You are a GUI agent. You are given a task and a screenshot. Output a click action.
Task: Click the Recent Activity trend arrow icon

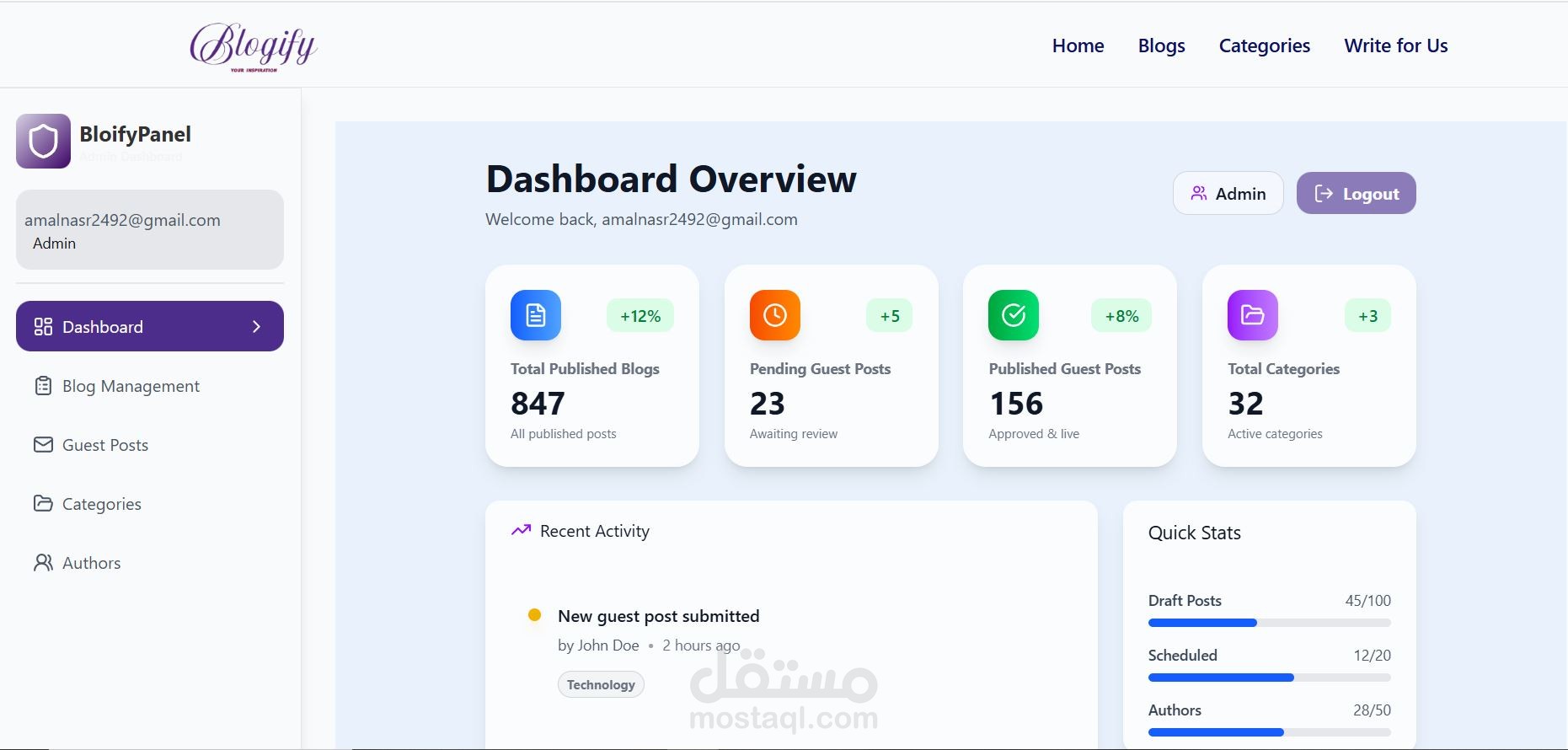pos(521,531)
